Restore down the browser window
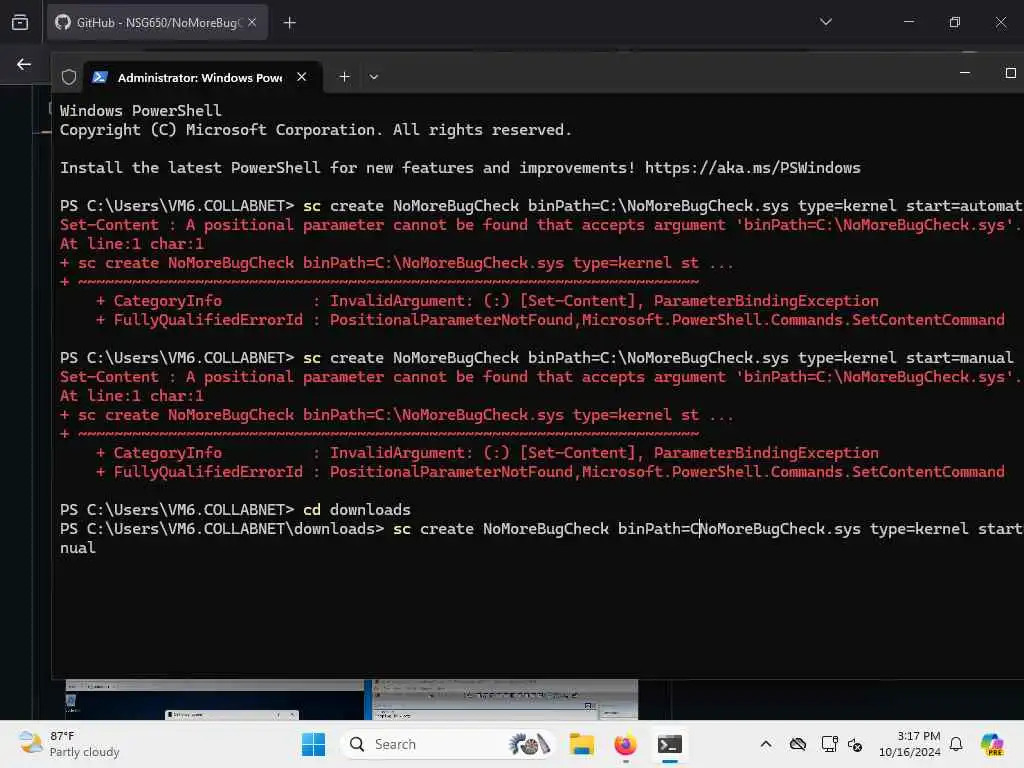The image size is (1024, 768). pos(954,22)
